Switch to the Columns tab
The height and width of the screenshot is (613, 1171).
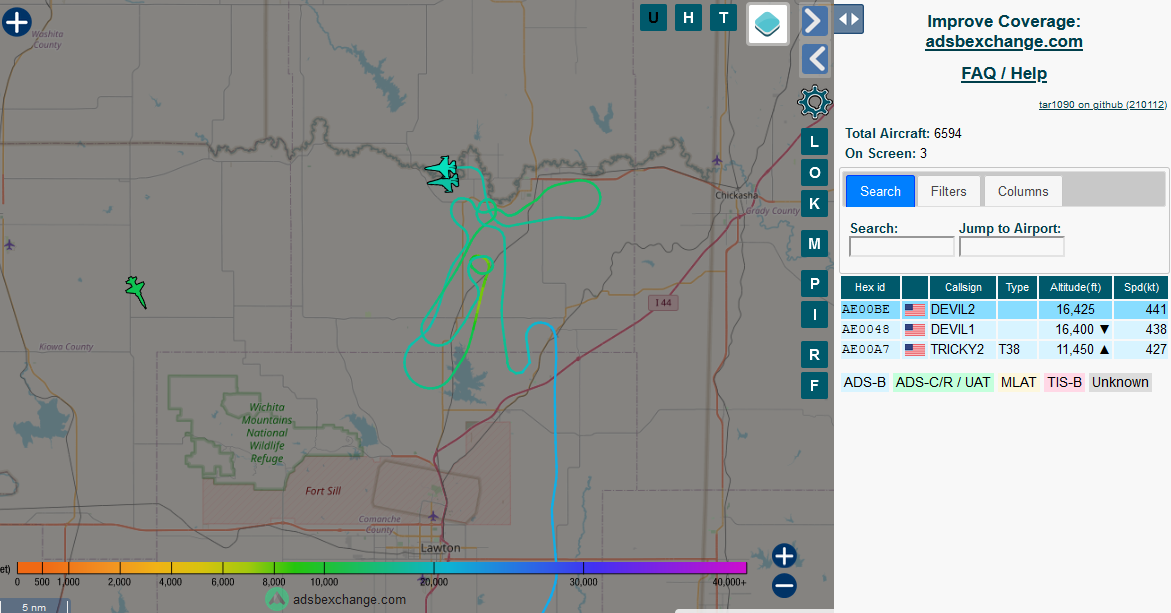click(x=1023, y=191)
